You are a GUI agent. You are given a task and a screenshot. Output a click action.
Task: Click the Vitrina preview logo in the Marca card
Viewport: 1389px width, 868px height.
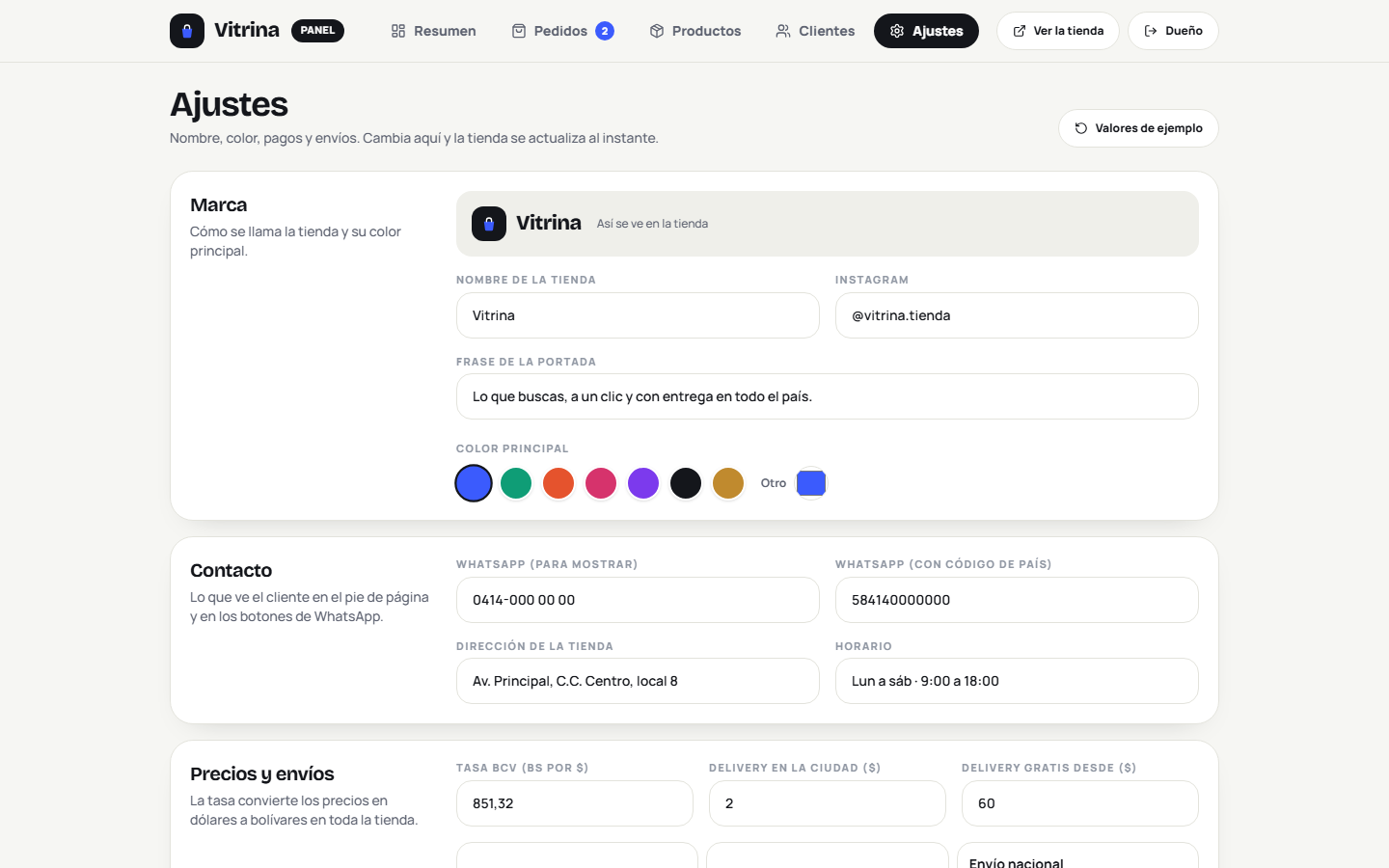(x=489, y=224)
